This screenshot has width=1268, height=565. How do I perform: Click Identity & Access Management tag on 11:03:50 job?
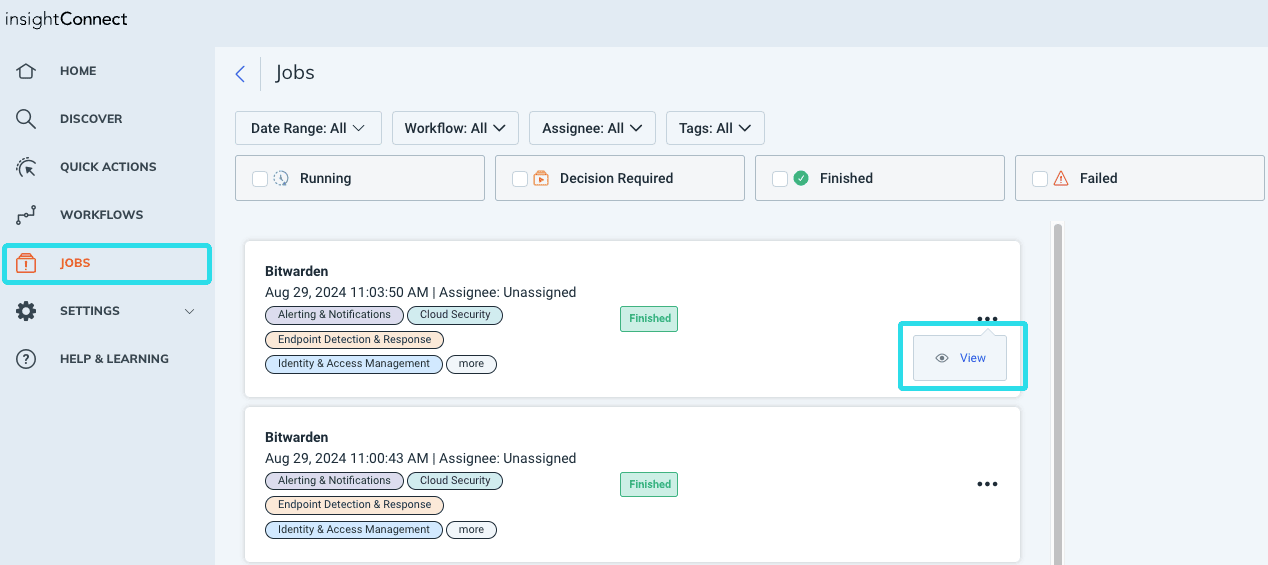pyautogui.click(x=353, y=364)
